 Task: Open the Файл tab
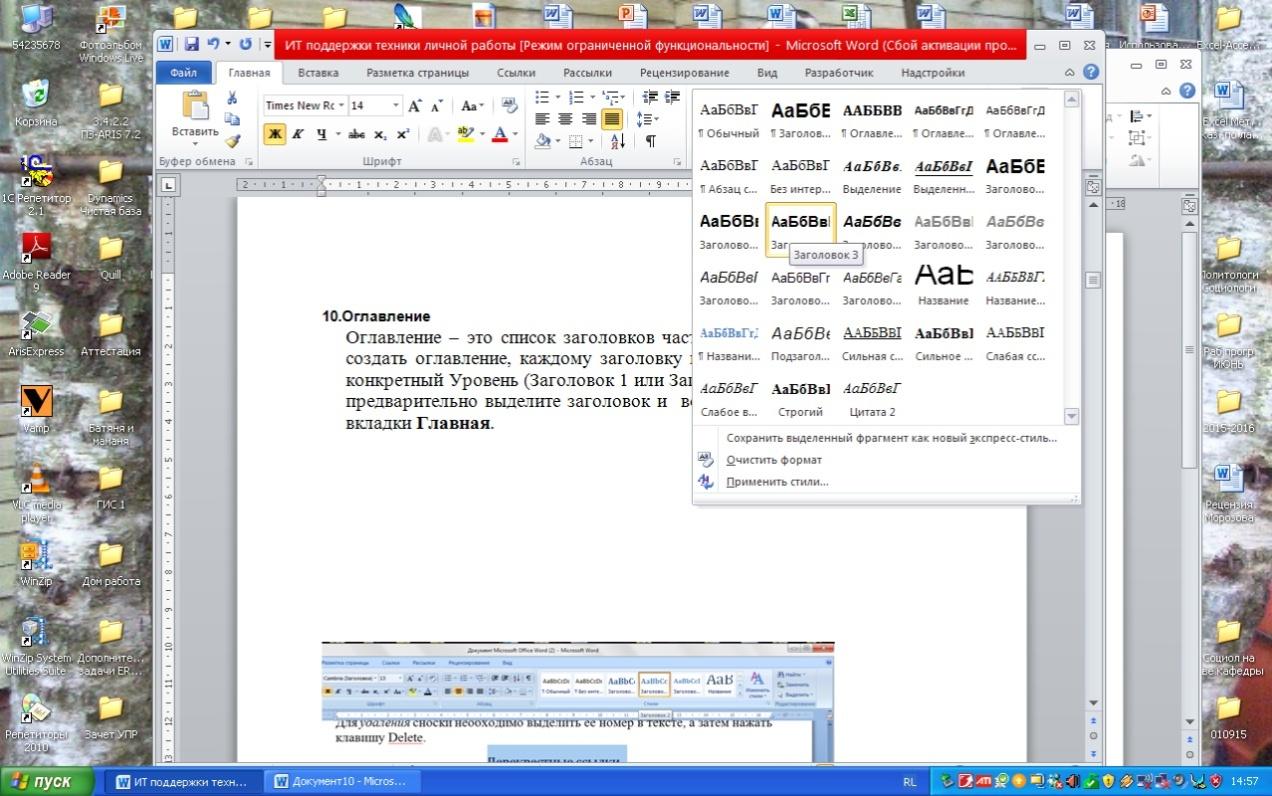click(x=183, y=73)
